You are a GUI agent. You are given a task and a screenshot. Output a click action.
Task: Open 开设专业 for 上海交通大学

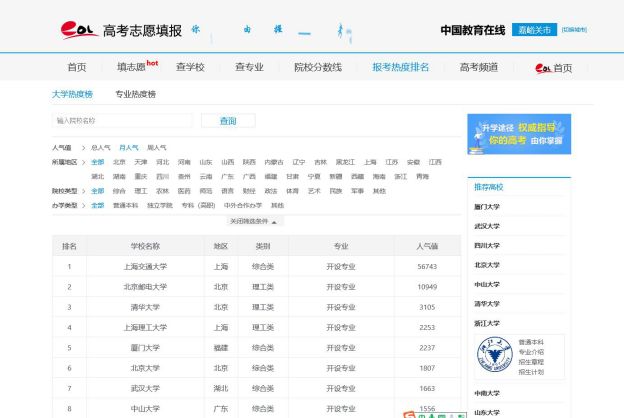pyautogui.click(x=341, y=267)
